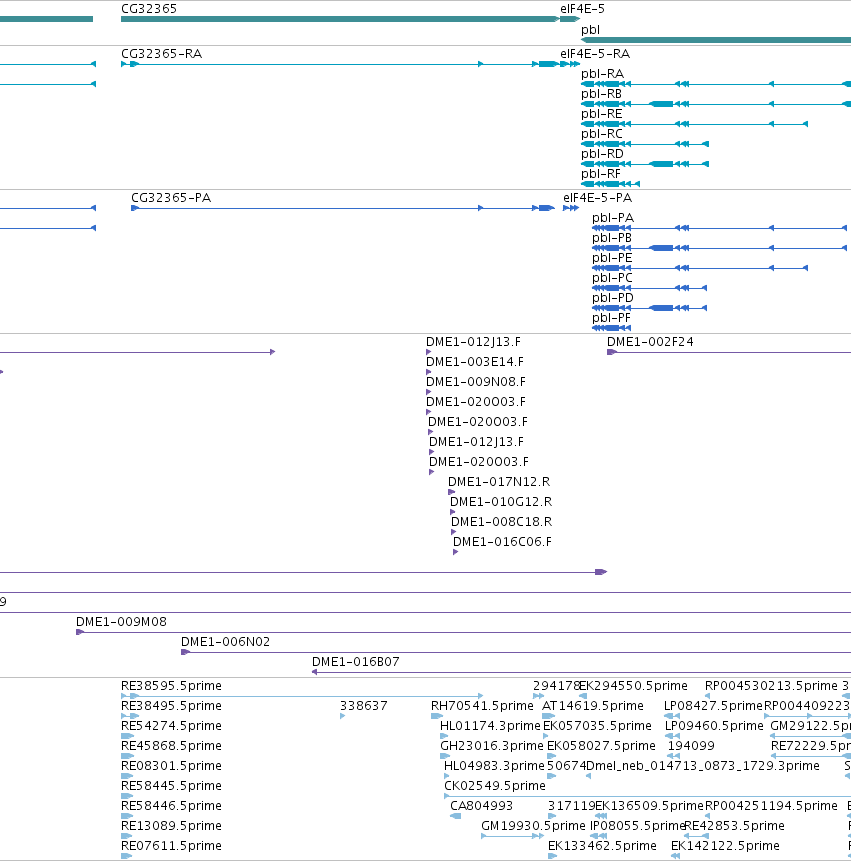Select the DME1-016B07 clone label
This screenshot has height=861, width=851.
point(356,662)
